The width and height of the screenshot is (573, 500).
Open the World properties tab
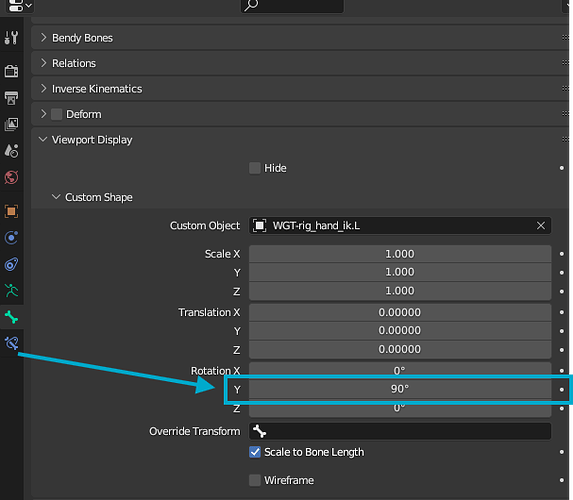click(x=11, y=178)
